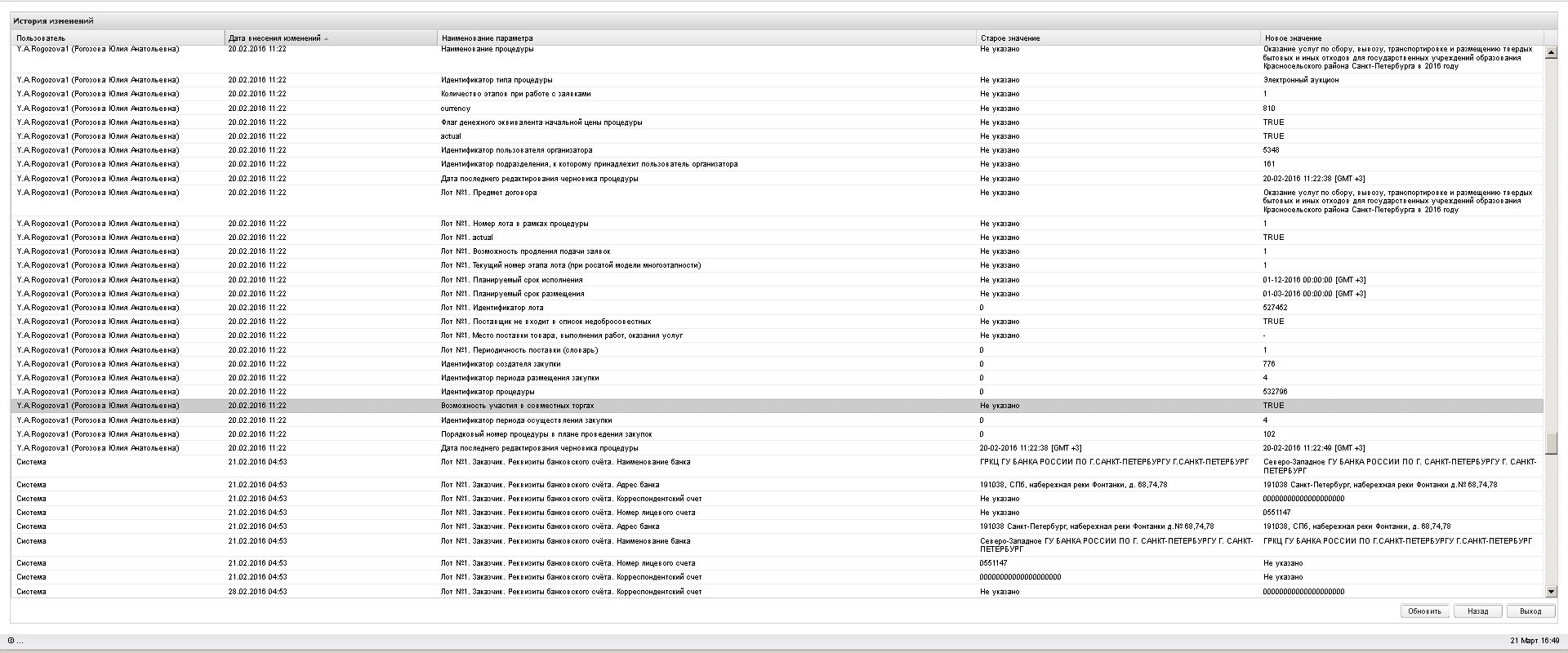The height and width of the screenshot is (653, 1568).
Task: Select the Количество этапов при работе с заявками row
Action: coord(777,94)
